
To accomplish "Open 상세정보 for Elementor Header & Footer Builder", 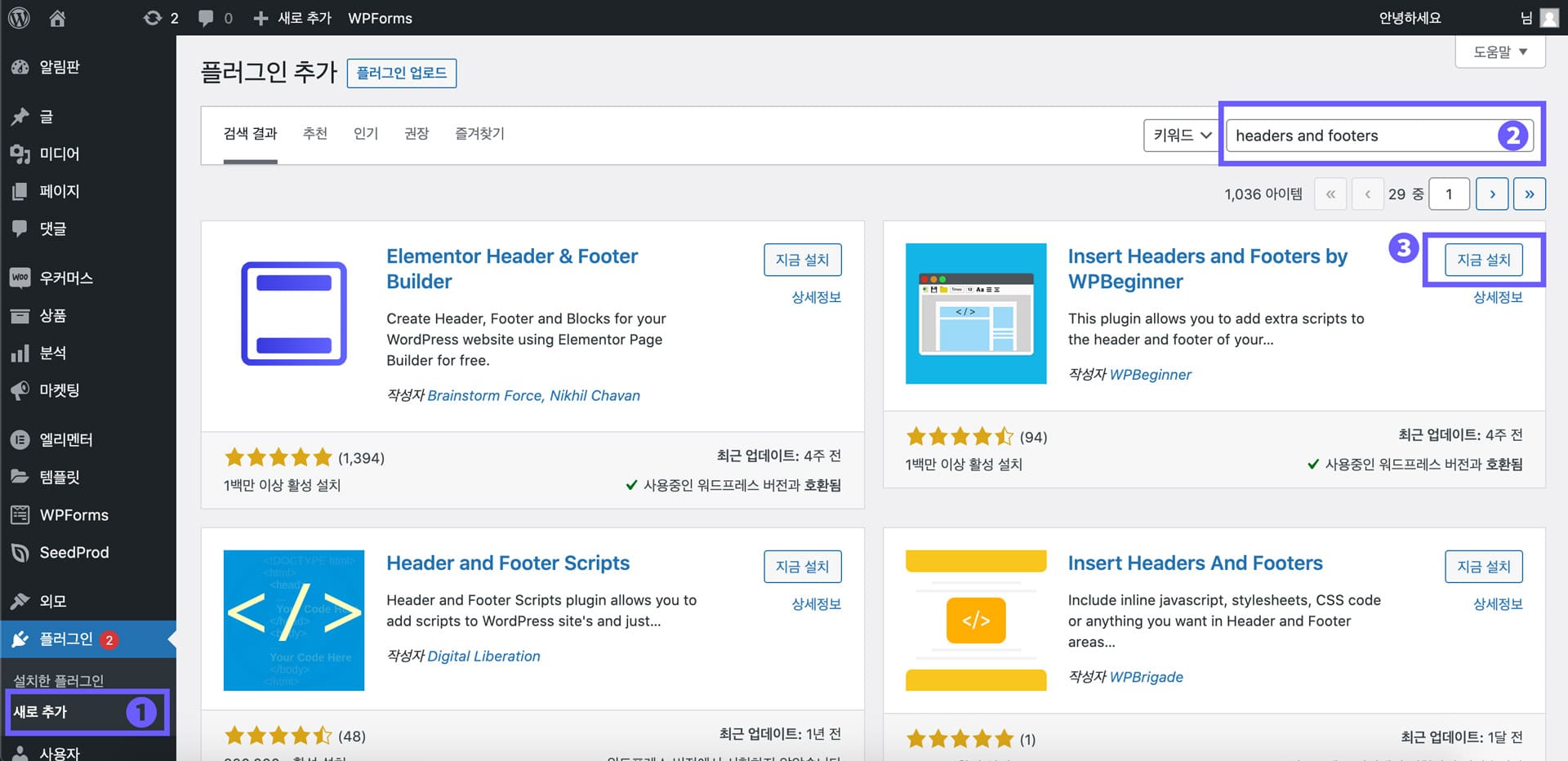I will 816,297.
